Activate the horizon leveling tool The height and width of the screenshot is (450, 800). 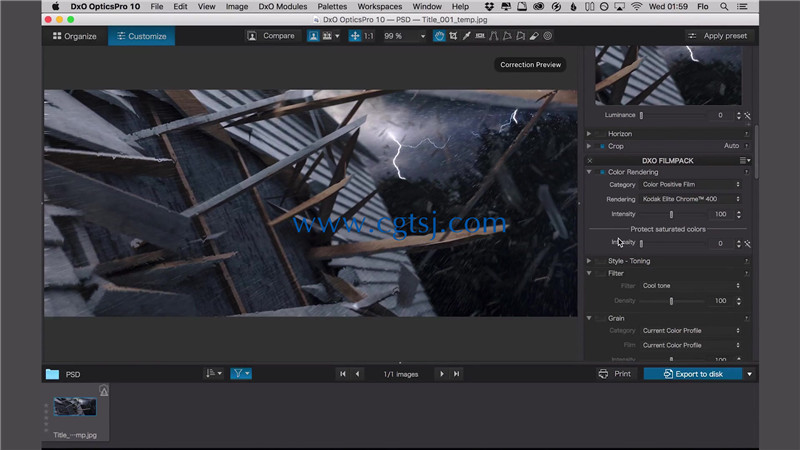(x=480, y=36)
